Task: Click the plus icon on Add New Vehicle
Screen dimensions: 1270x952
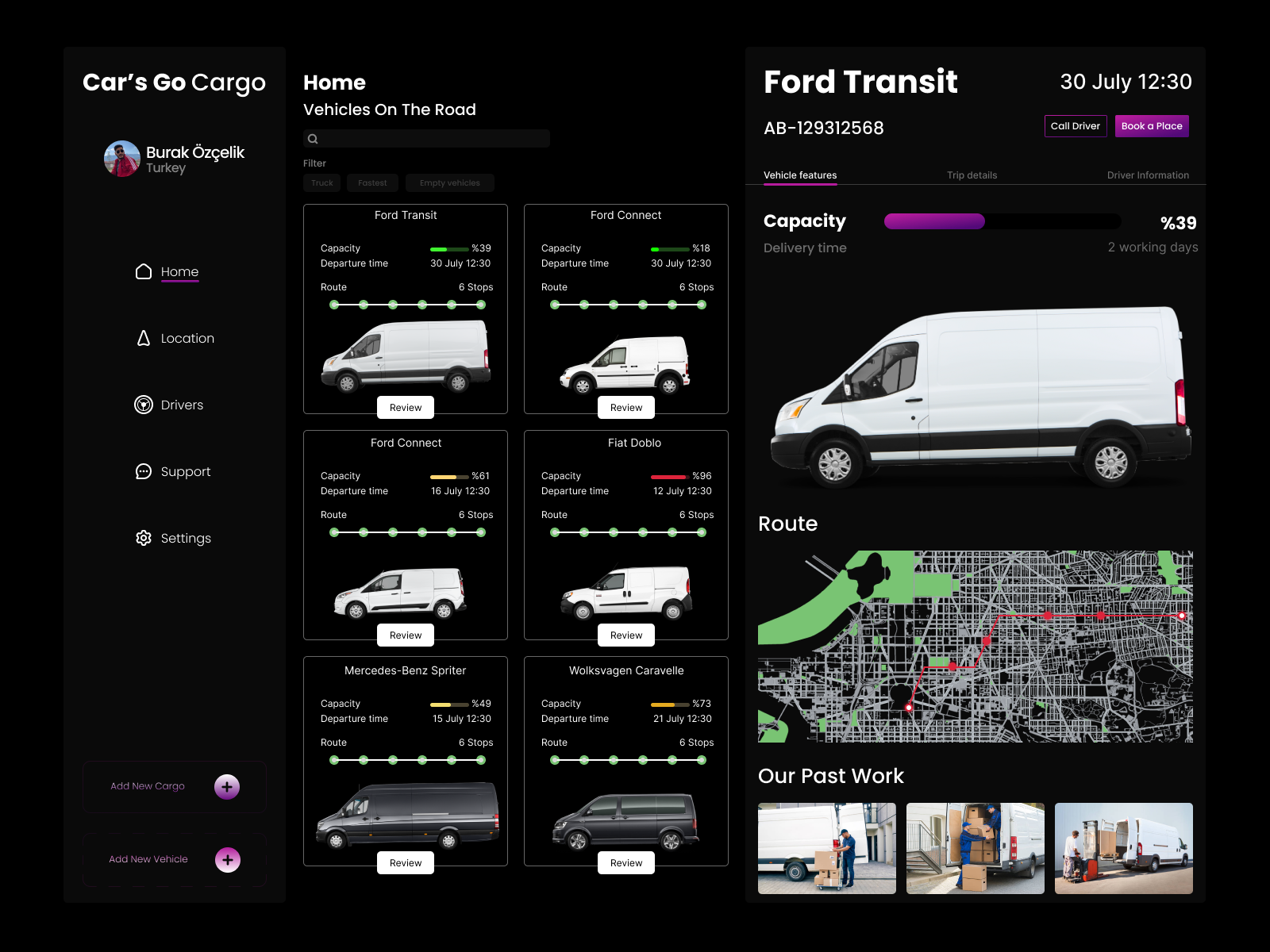Action: point(228,859)
